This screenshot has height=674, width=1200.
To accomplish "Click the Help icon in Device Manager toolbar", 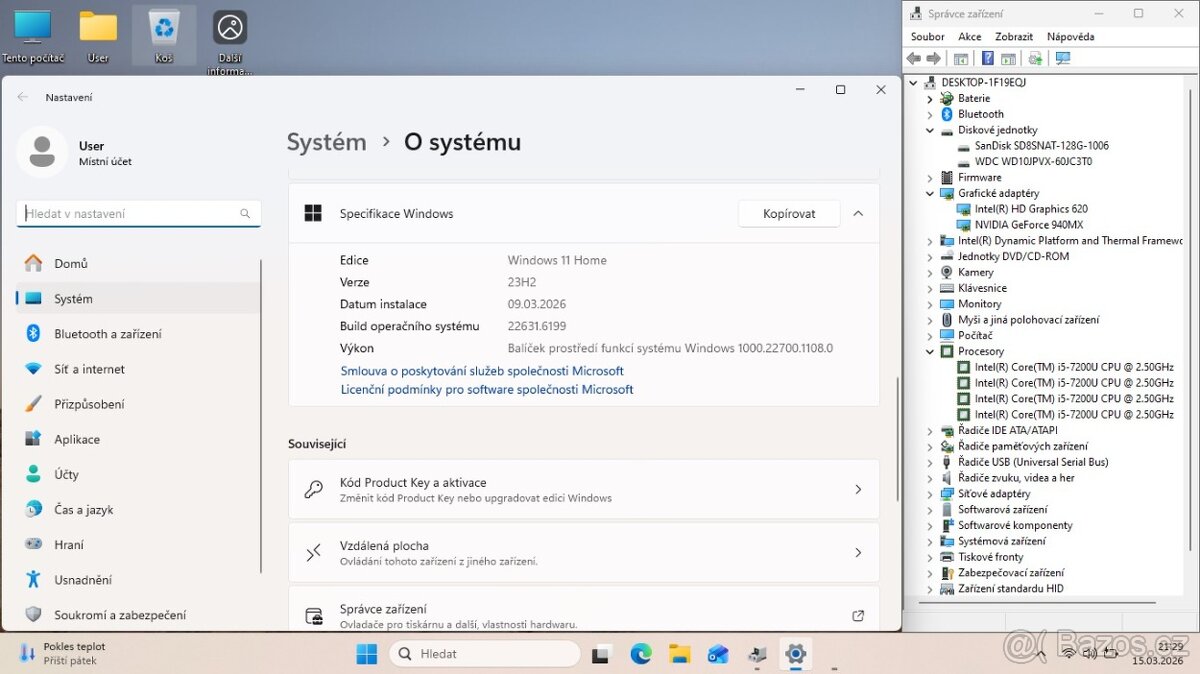I will pyautogui.click(x=987, y=58).
